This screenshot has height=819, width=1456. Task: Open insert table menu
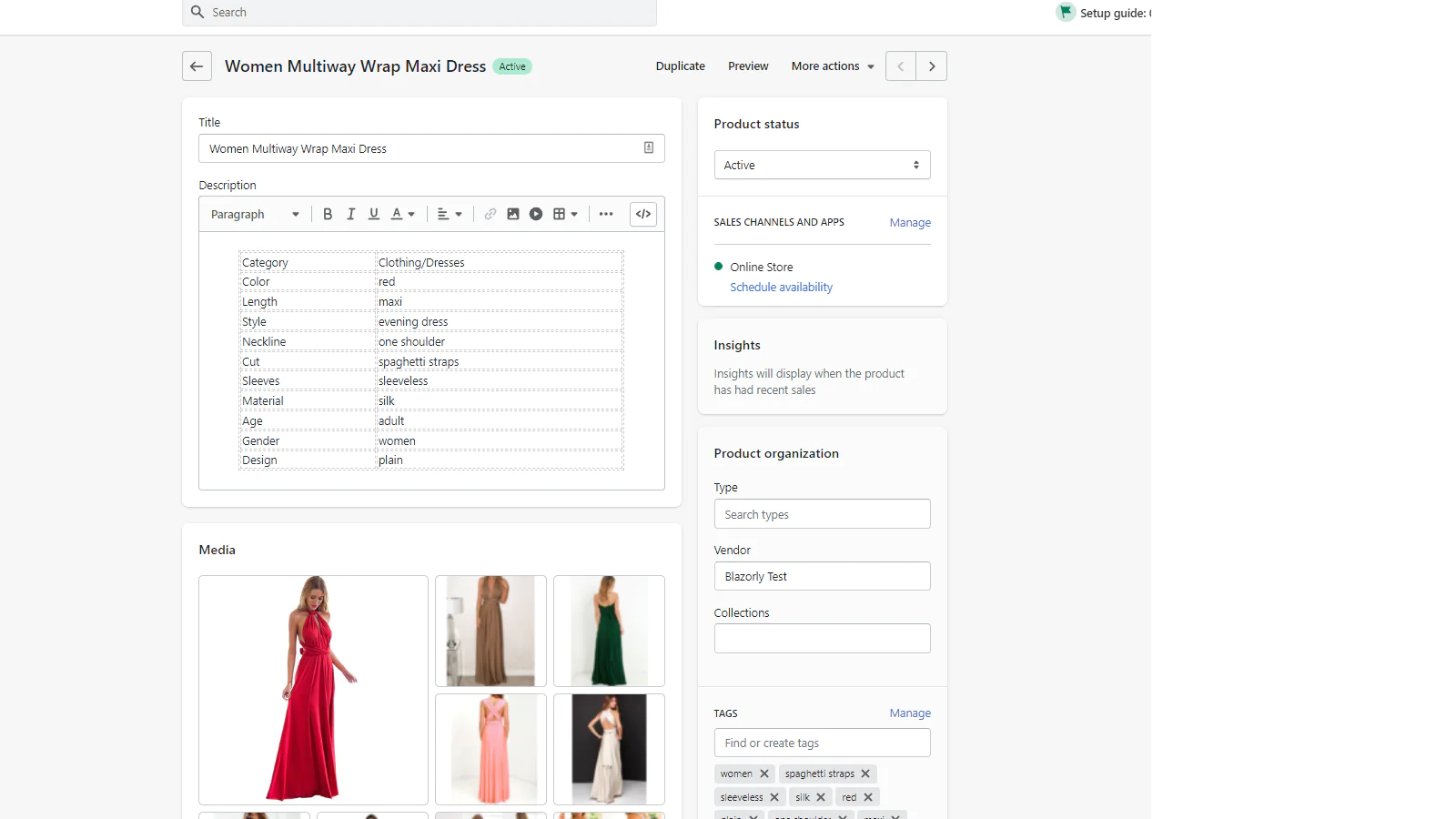click(565, 214)
